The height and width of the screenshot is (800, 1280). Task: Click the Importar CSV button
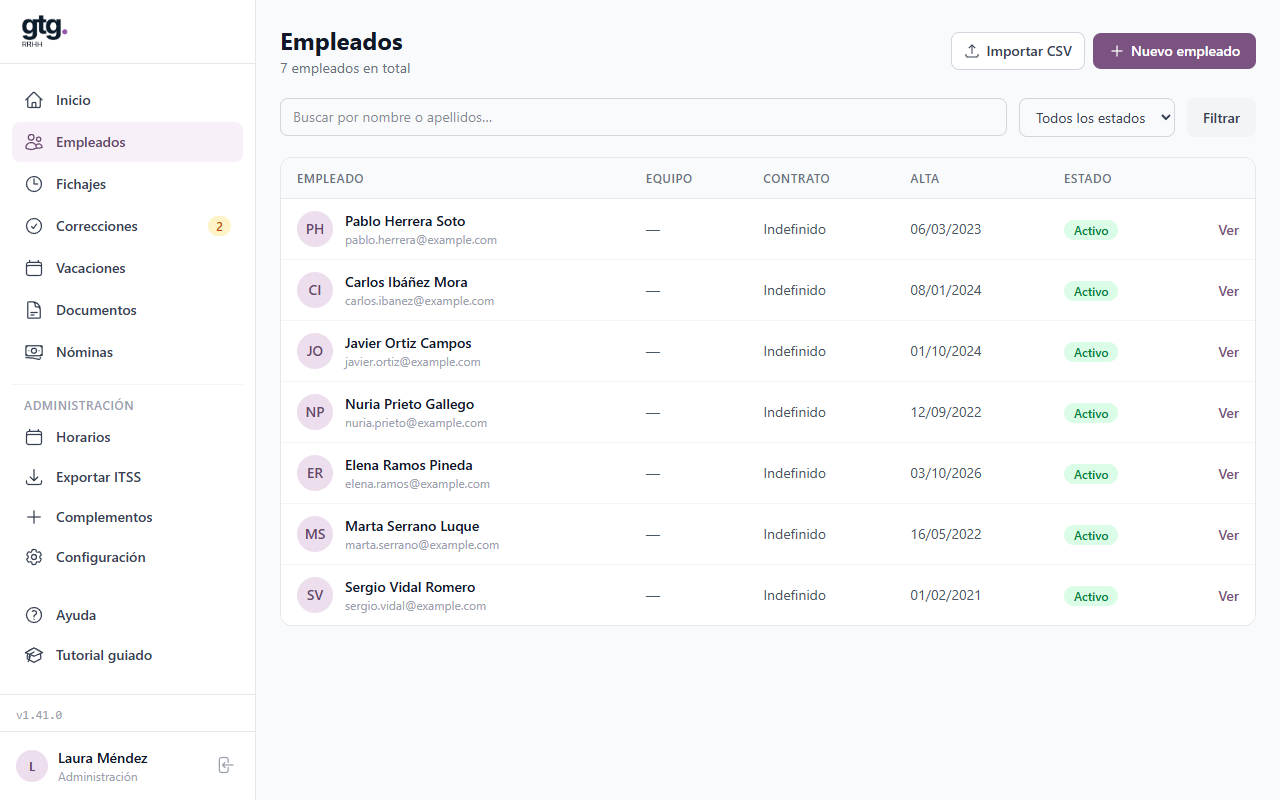pyautogui.click(x=1018, y=51)
